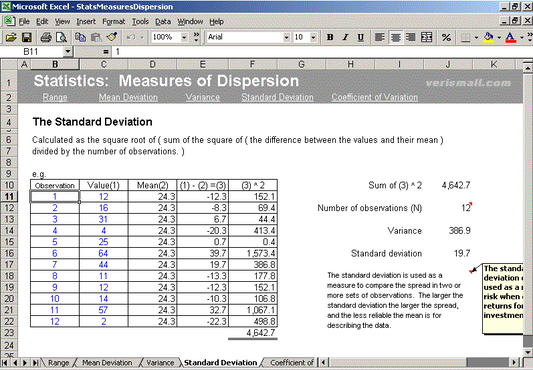
Task: Go to first sheet tab arrow
Action: point(5,363)
